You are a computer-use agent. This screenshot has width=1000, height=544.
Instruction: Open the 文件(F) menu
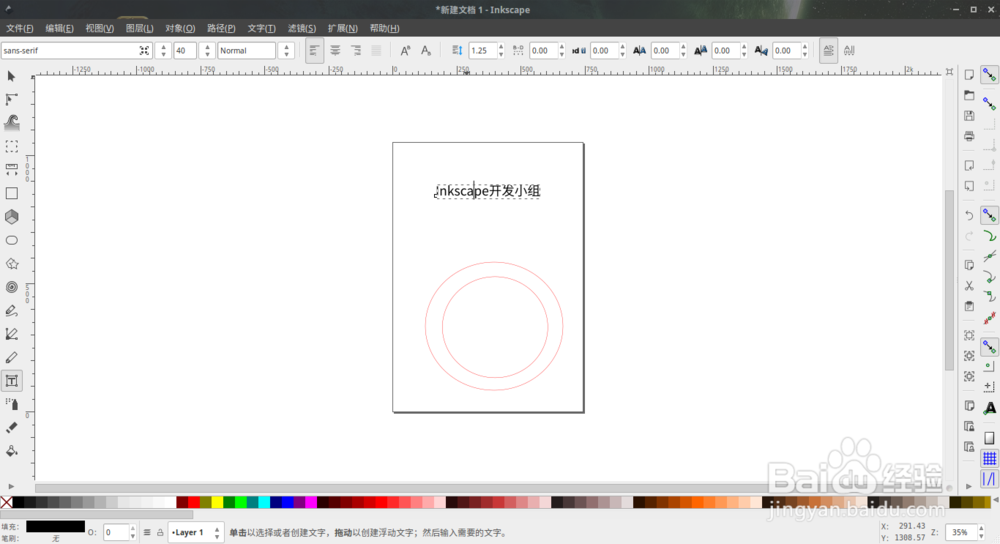(x=20, y=28)
